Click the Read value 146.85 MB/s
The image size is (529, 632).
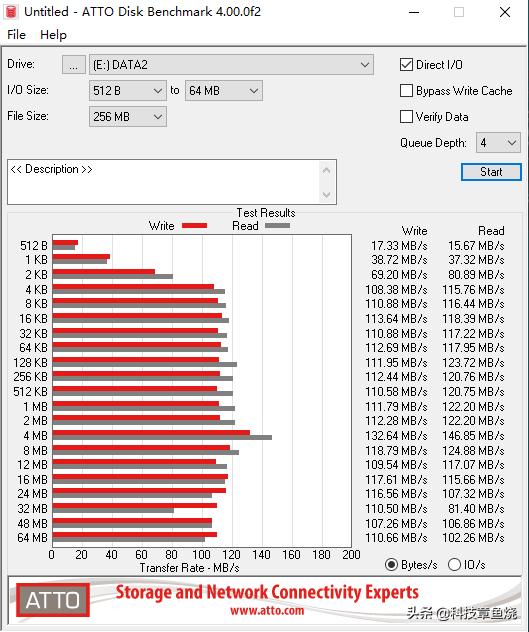(x=473, y=436)
